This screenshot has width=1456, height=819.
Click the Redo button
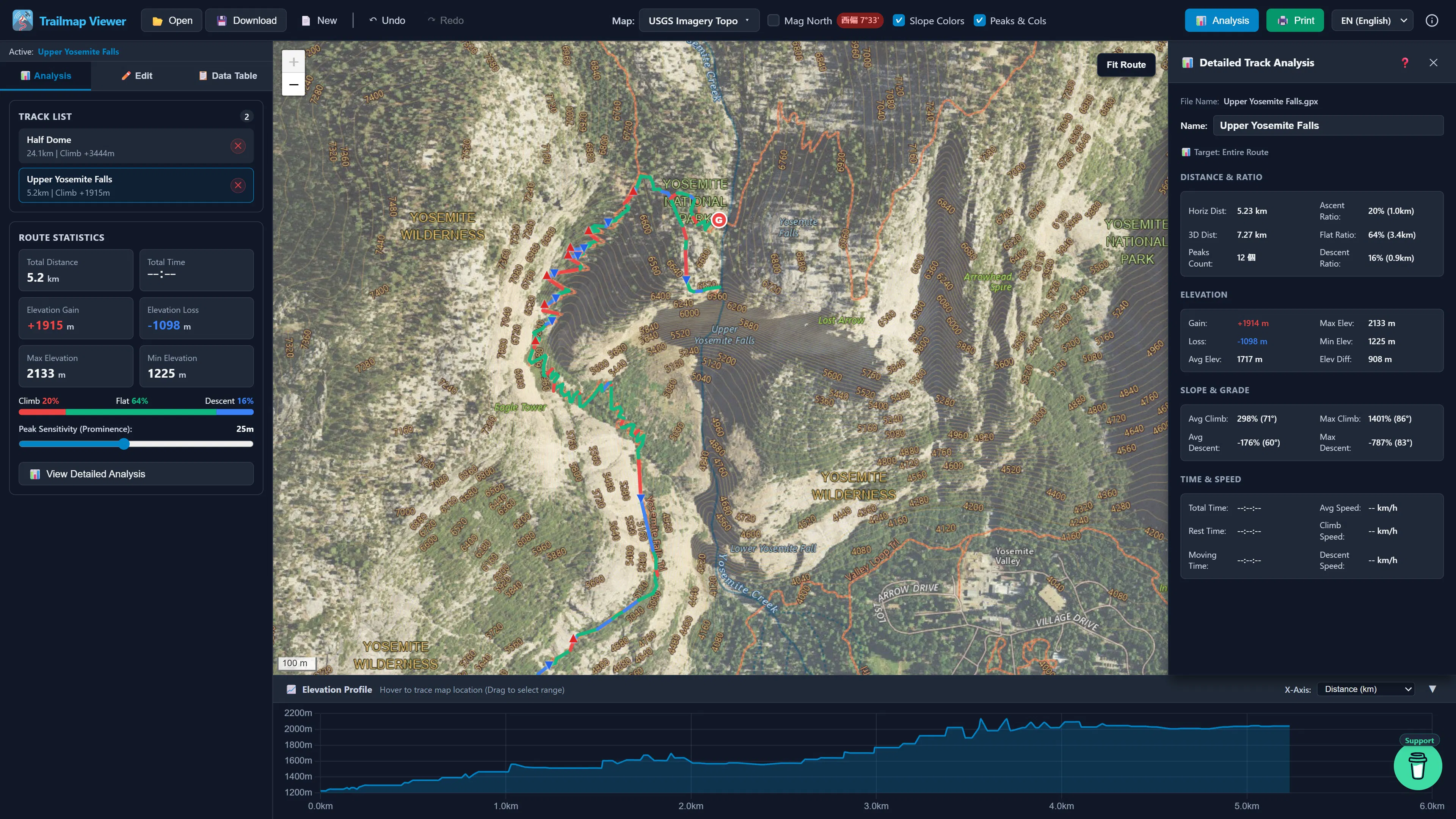(x=446, y=20)
